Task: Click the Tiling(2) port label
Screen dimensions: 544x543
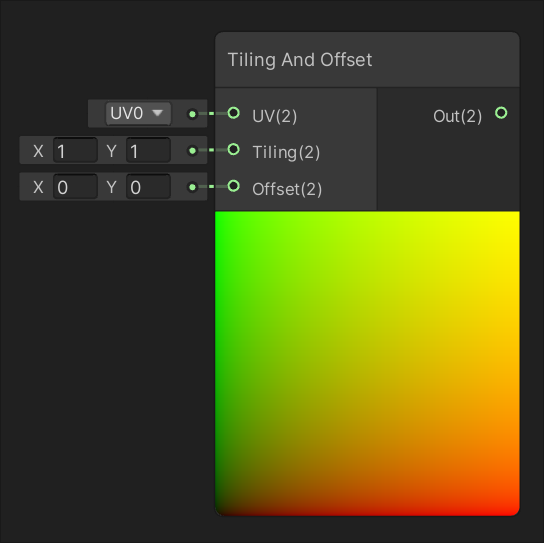Action: tap(286, 153)
